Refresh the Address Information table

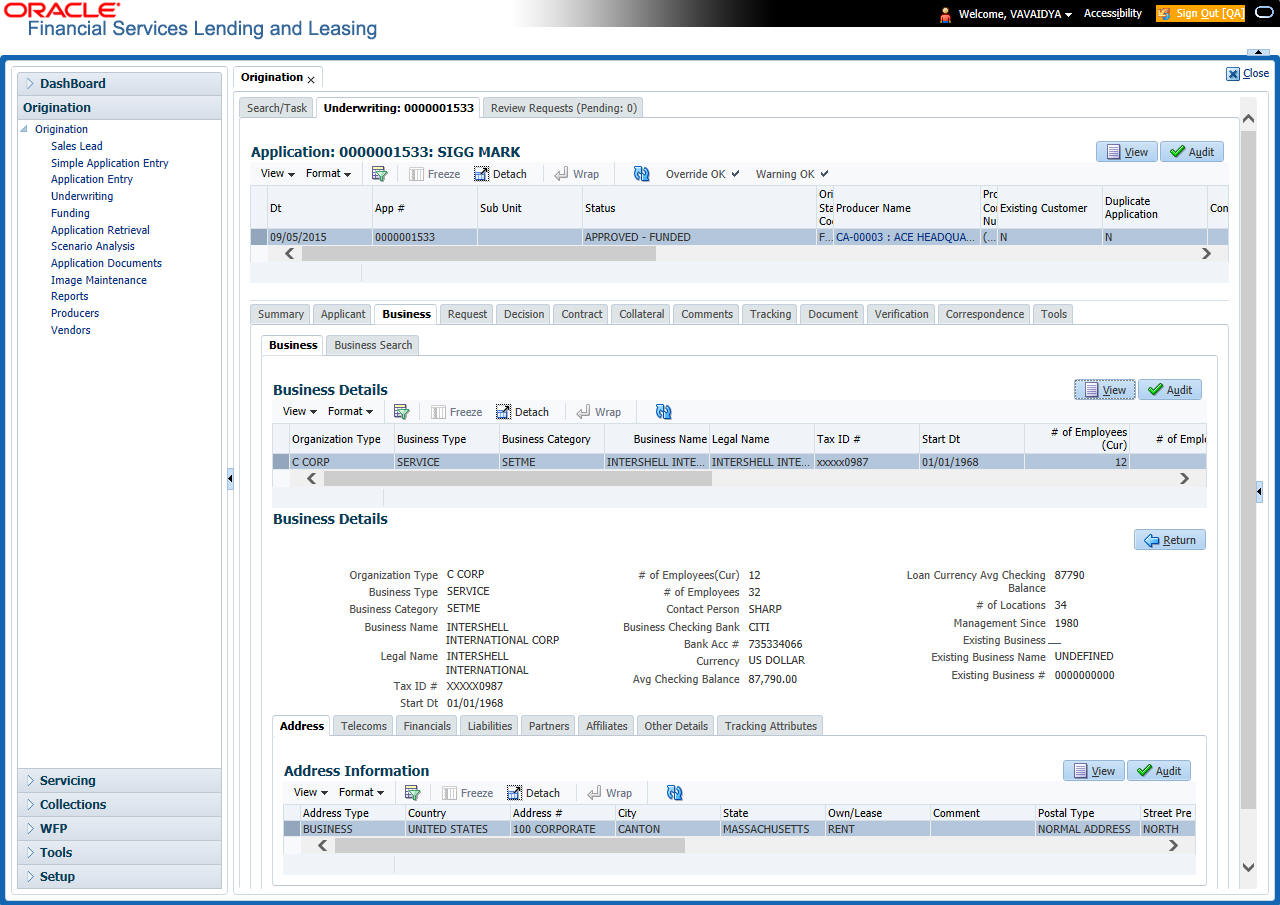pos(675,792)
